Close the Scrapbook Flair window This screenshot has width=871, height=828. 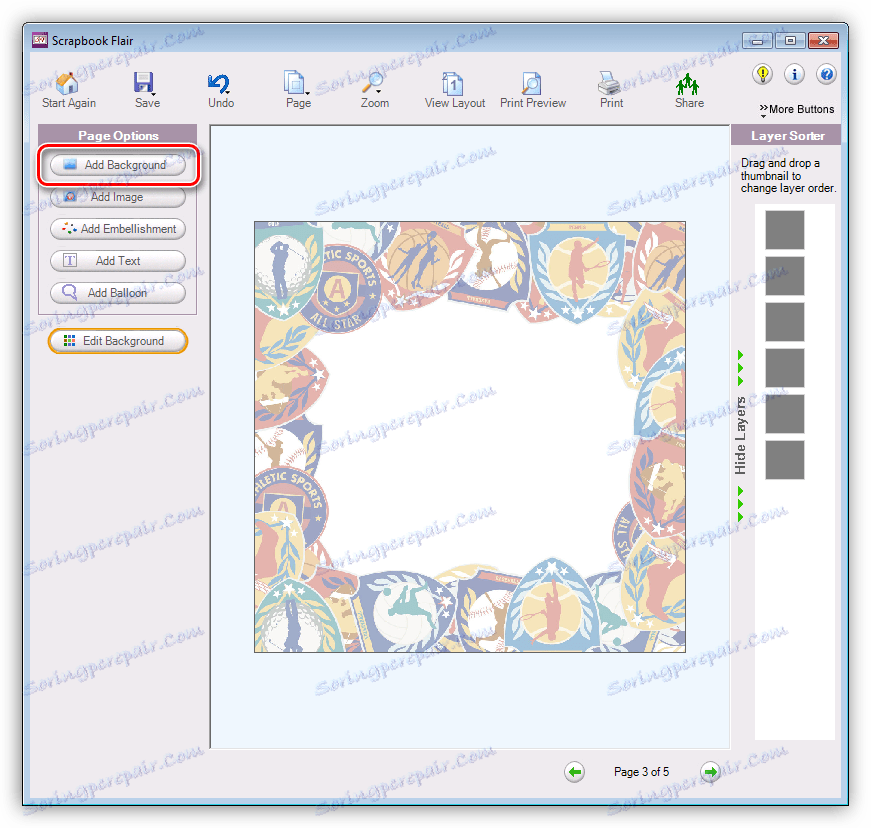click(x=823, y=41)
